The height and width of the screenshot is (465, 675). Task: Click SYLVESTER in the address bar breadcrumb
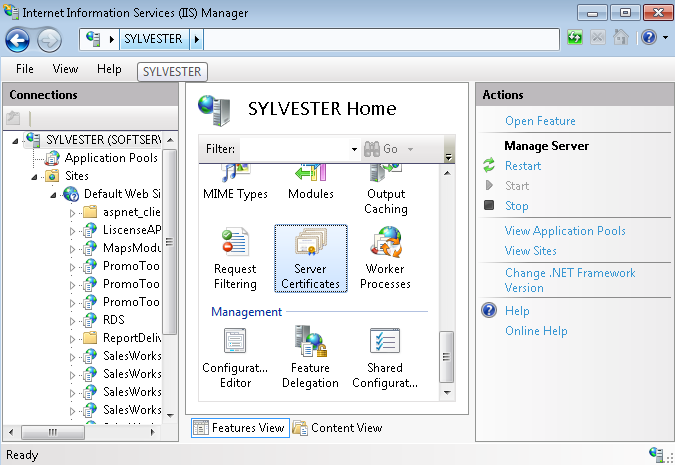coord(153,39)
